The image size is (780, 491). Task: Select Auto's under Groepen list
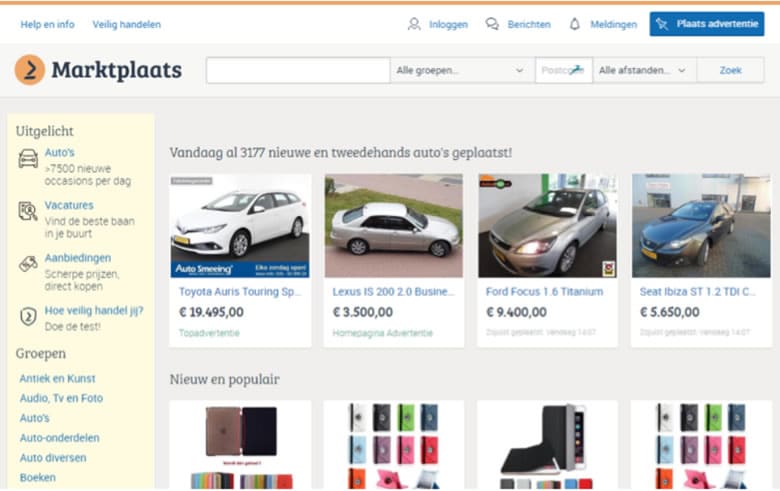pos(34,418)
